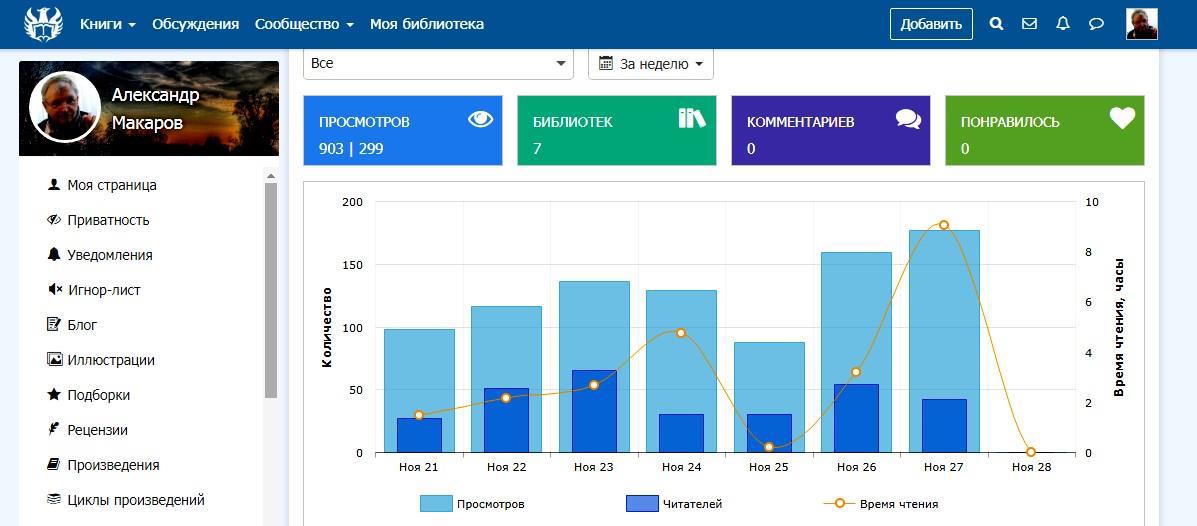The image size is (1197, 526).
Task: Click the books icon on the Библиотек card
Action: click(x=692, y=119)
